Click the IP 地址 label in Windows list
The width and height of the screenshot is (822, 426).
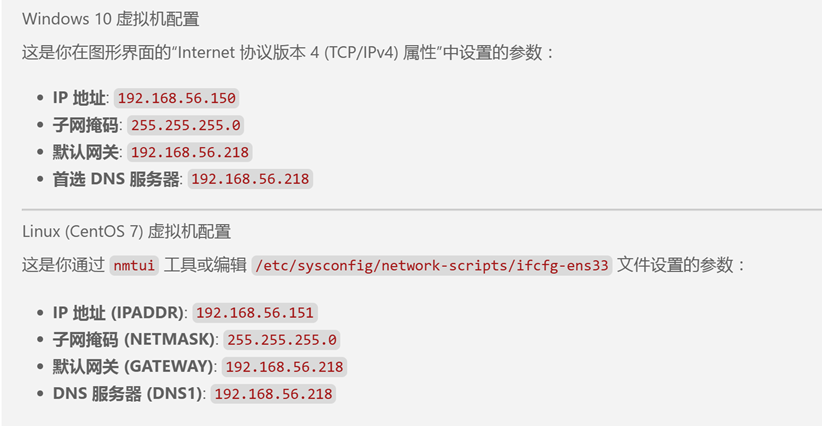tap(79, 98)
